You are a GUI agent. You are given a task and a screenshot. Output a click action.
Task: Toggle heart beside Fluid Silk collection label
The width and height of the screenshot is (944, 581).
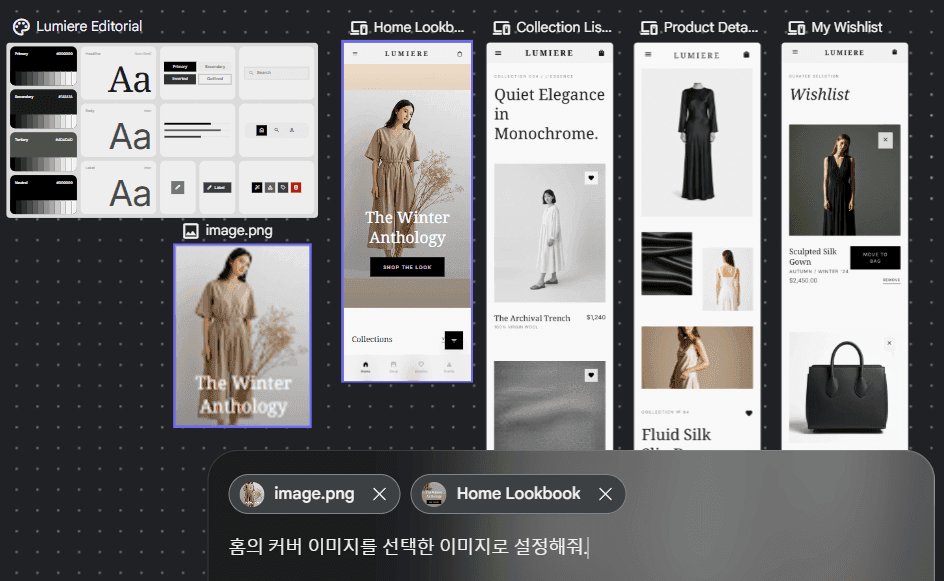point(748,412)
